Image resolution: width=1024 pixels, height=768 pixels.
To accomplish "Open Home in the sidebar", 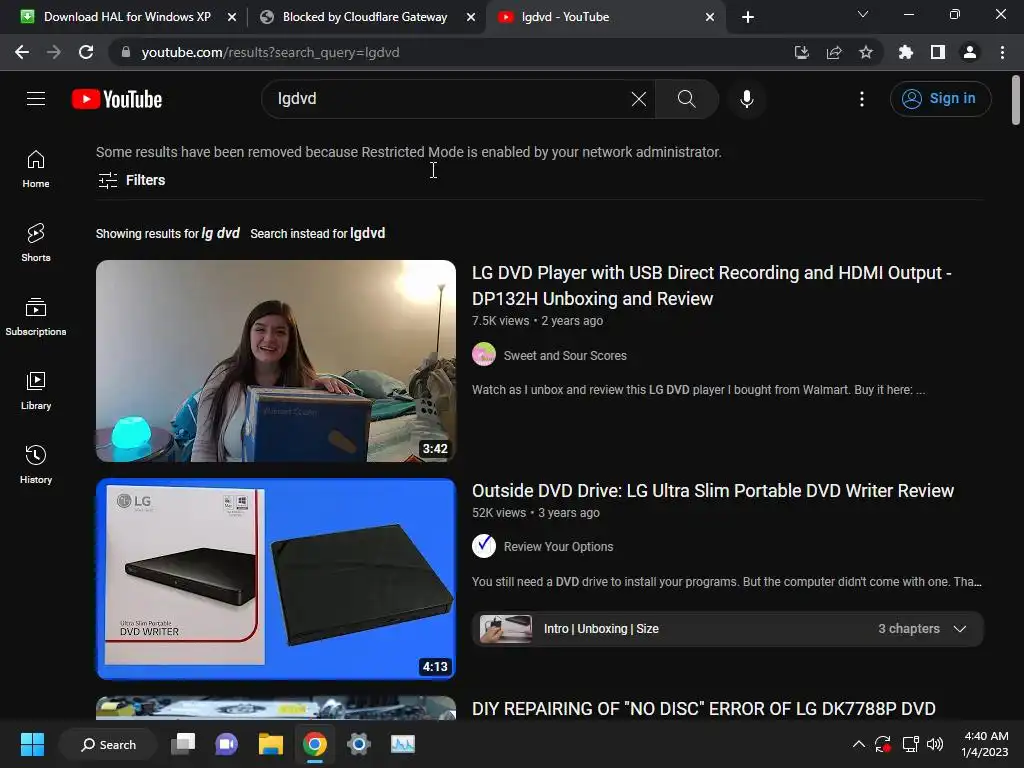I will (x=36, y=169).
